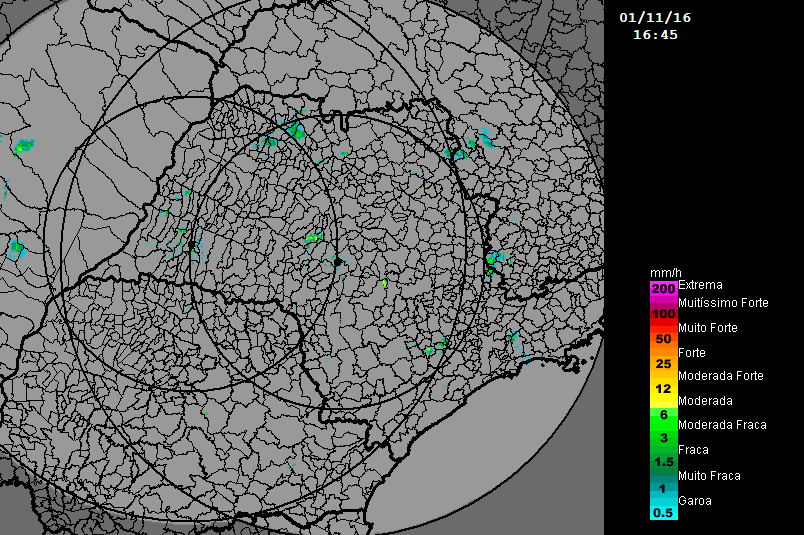Screen dimensions: 804x535
Task: Click the Muito Fraca legend label
Action: pos(709,476)
